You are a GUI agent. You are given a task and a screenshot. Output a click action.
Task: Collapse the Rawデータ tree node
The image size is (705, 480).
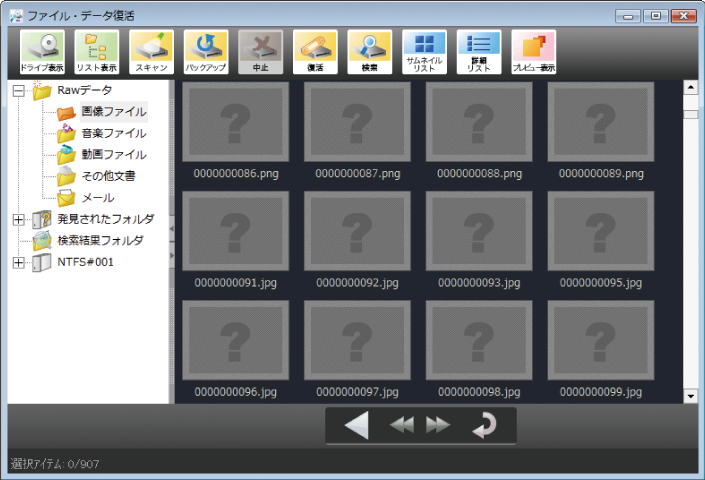pos(18,91)
